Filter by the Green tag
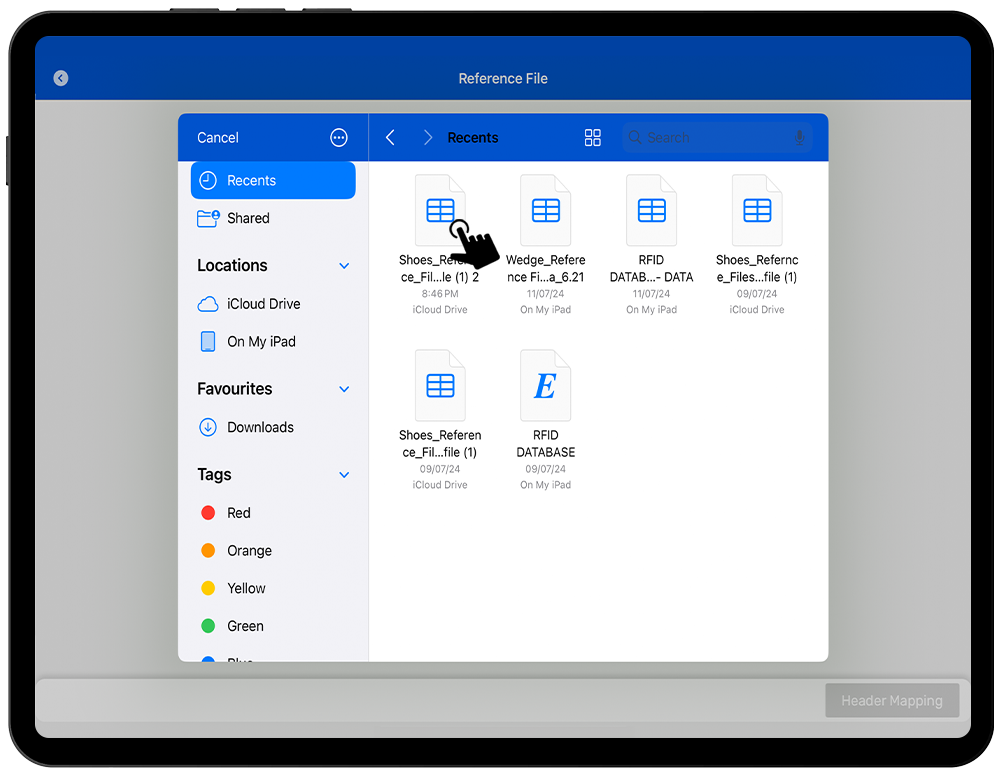The width and height of the screenshot is (1000, 774). point(245,626)
